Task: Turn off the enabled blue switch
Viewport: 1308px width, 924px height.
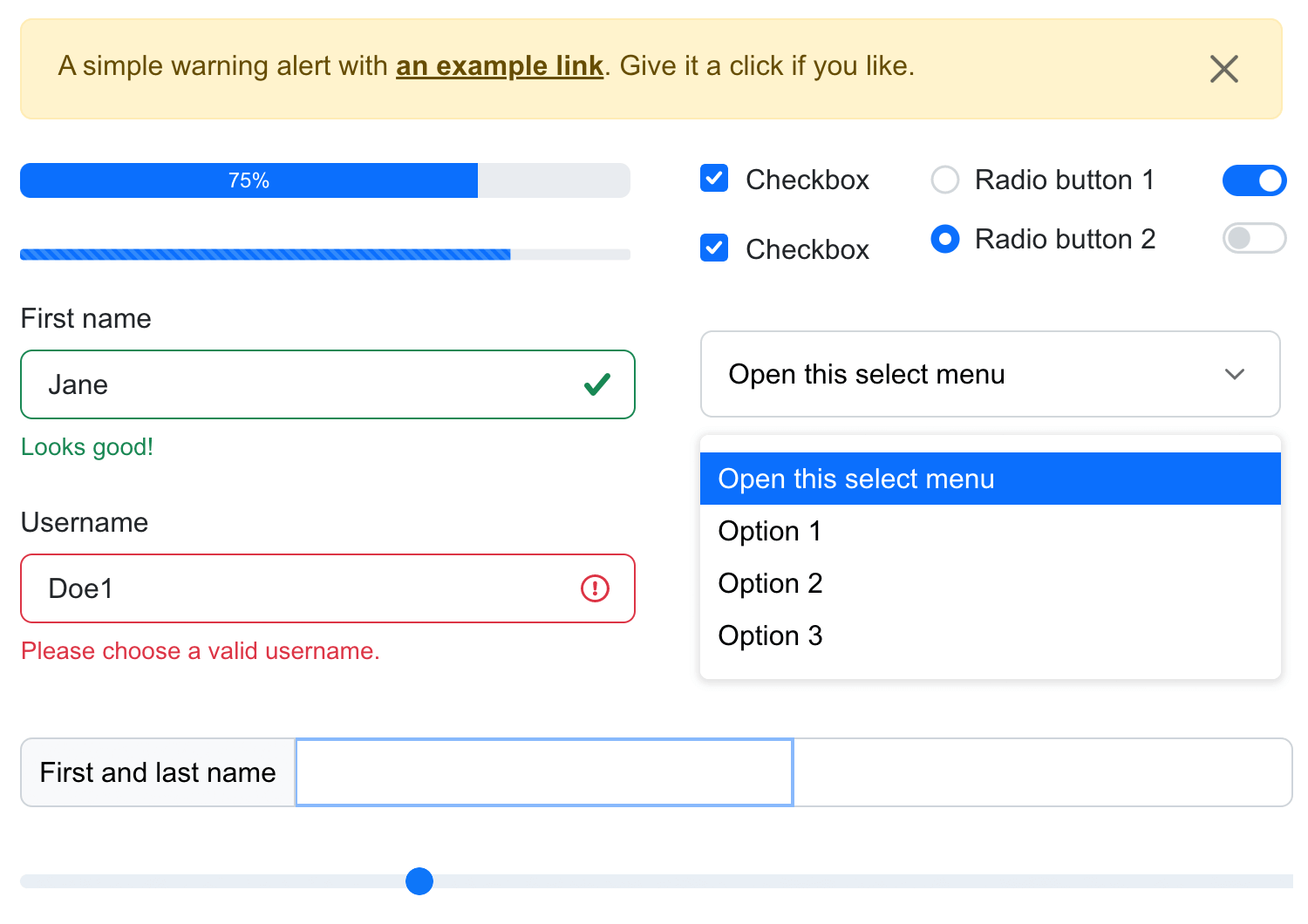Action: click(1254, 180)
